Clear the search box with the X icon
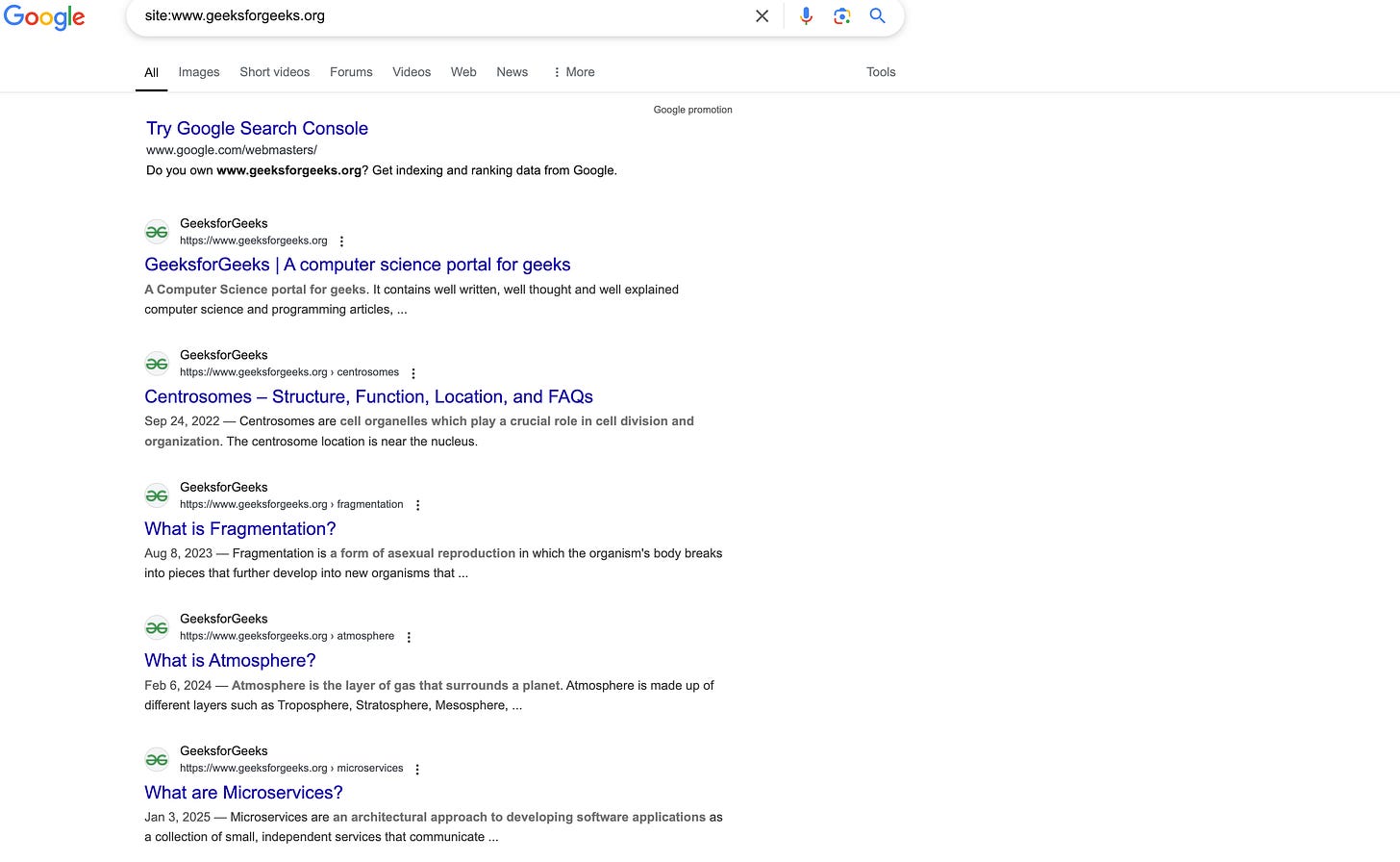 (762, 16)
